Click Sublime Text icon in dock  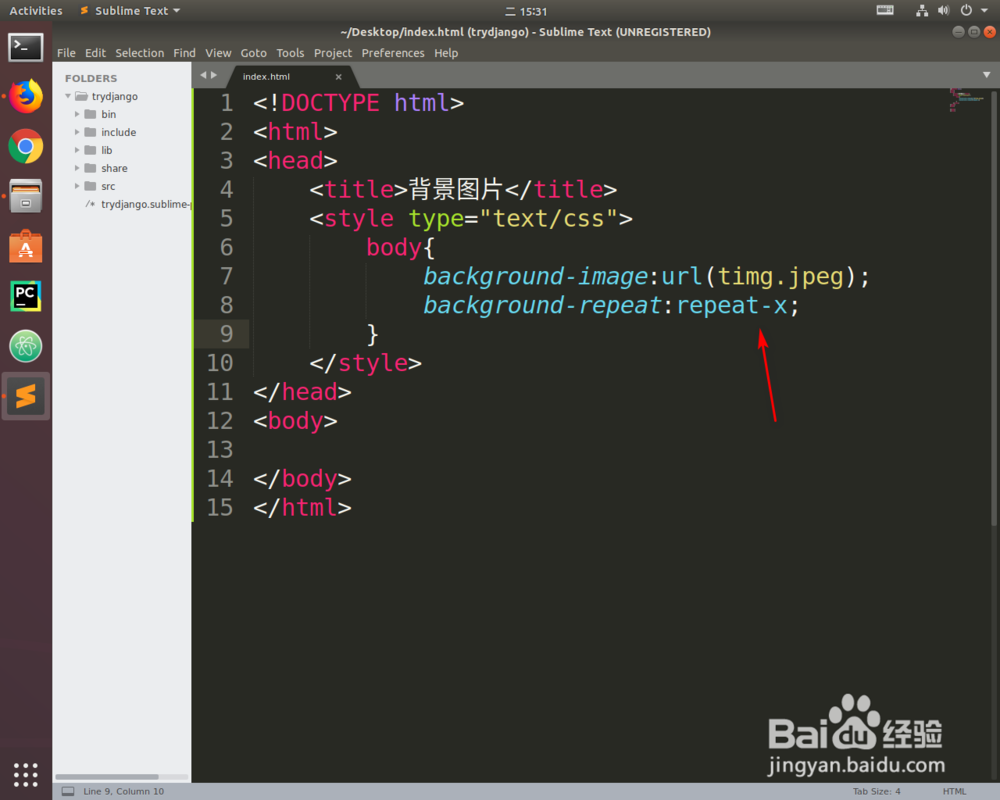26,396
